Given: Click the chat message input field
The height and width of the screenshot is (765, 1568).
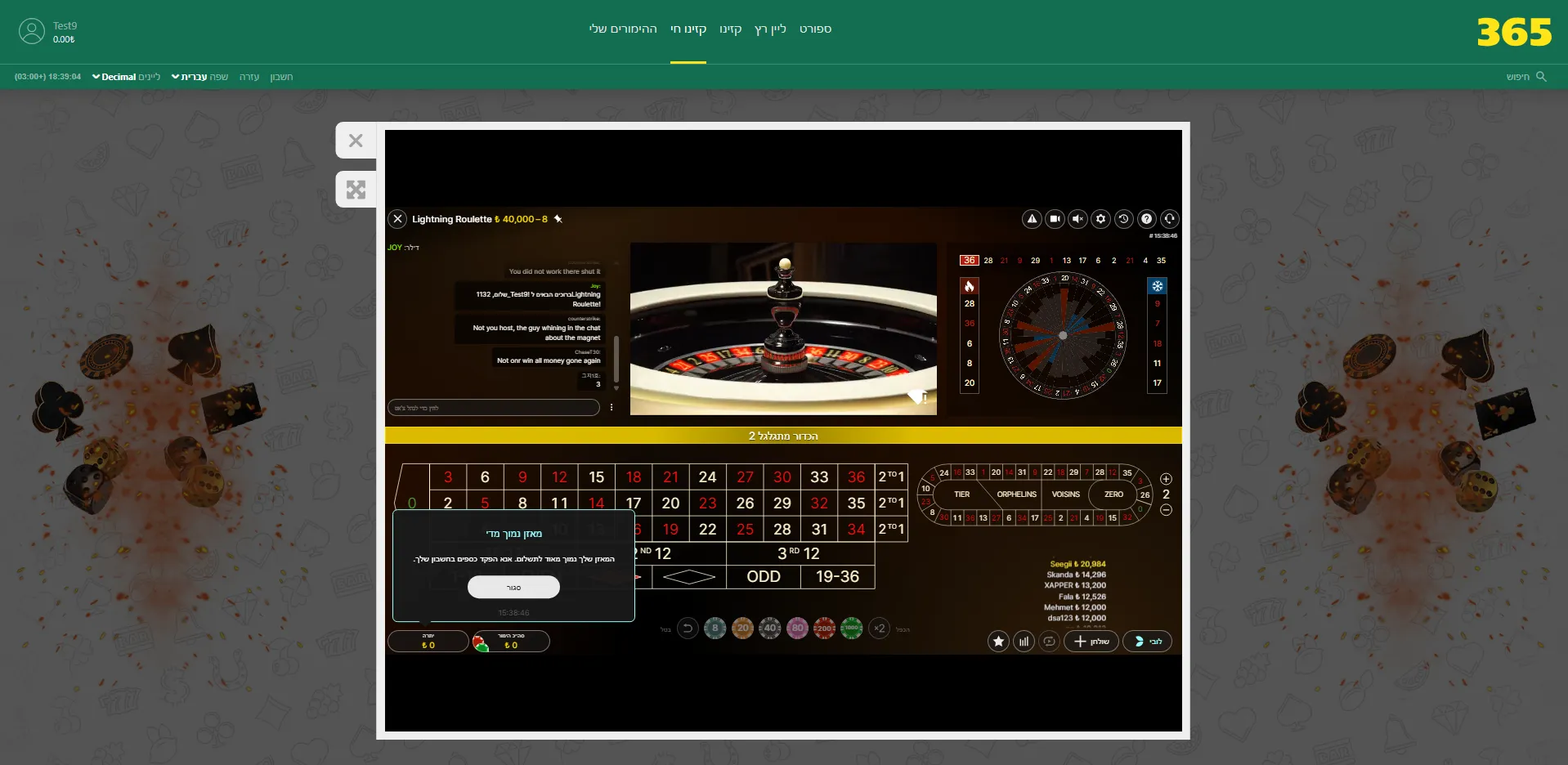Looking at the screenshot, I should coord(494,407).
